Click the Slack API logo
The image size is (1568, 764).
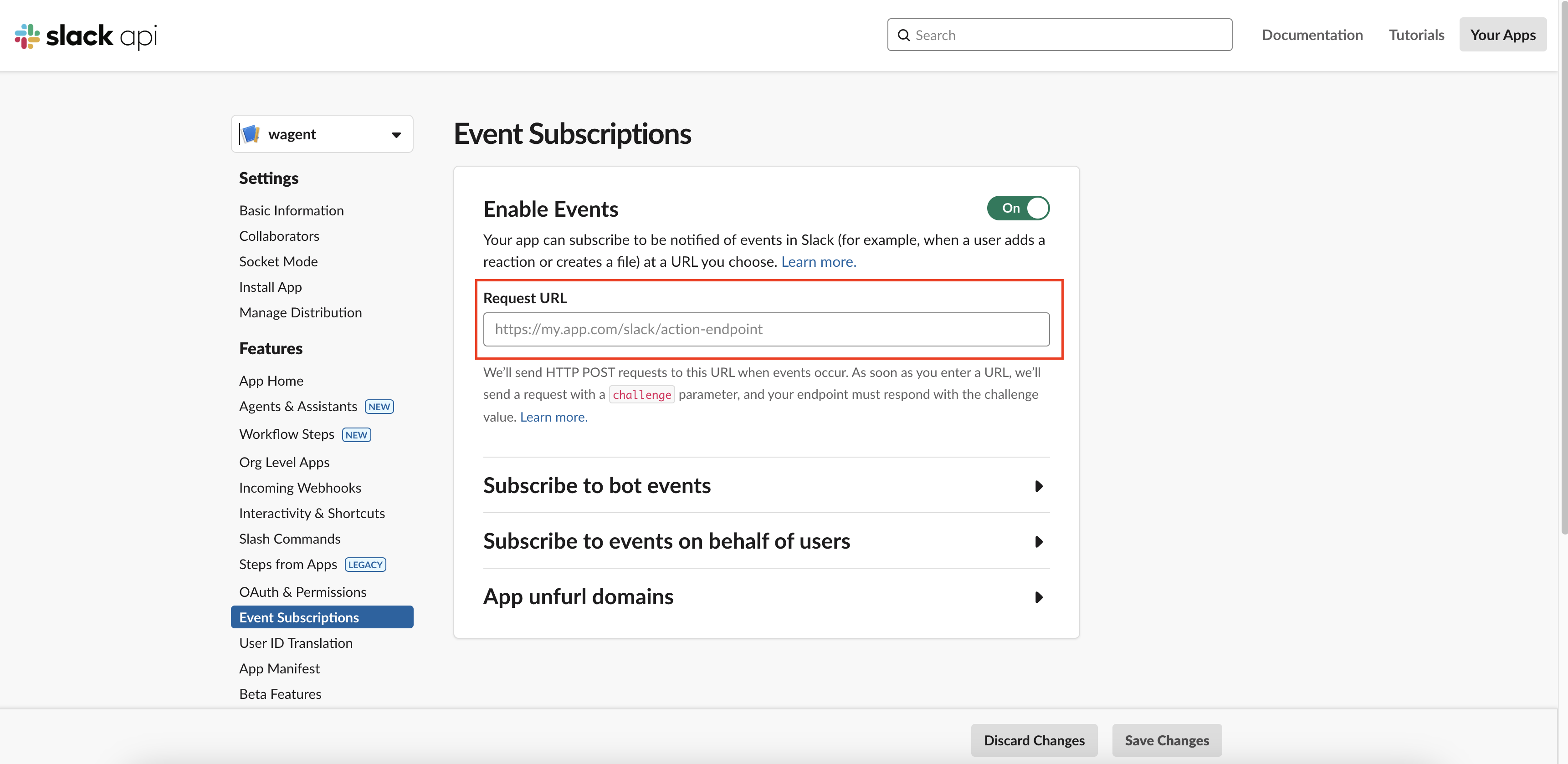86,36
